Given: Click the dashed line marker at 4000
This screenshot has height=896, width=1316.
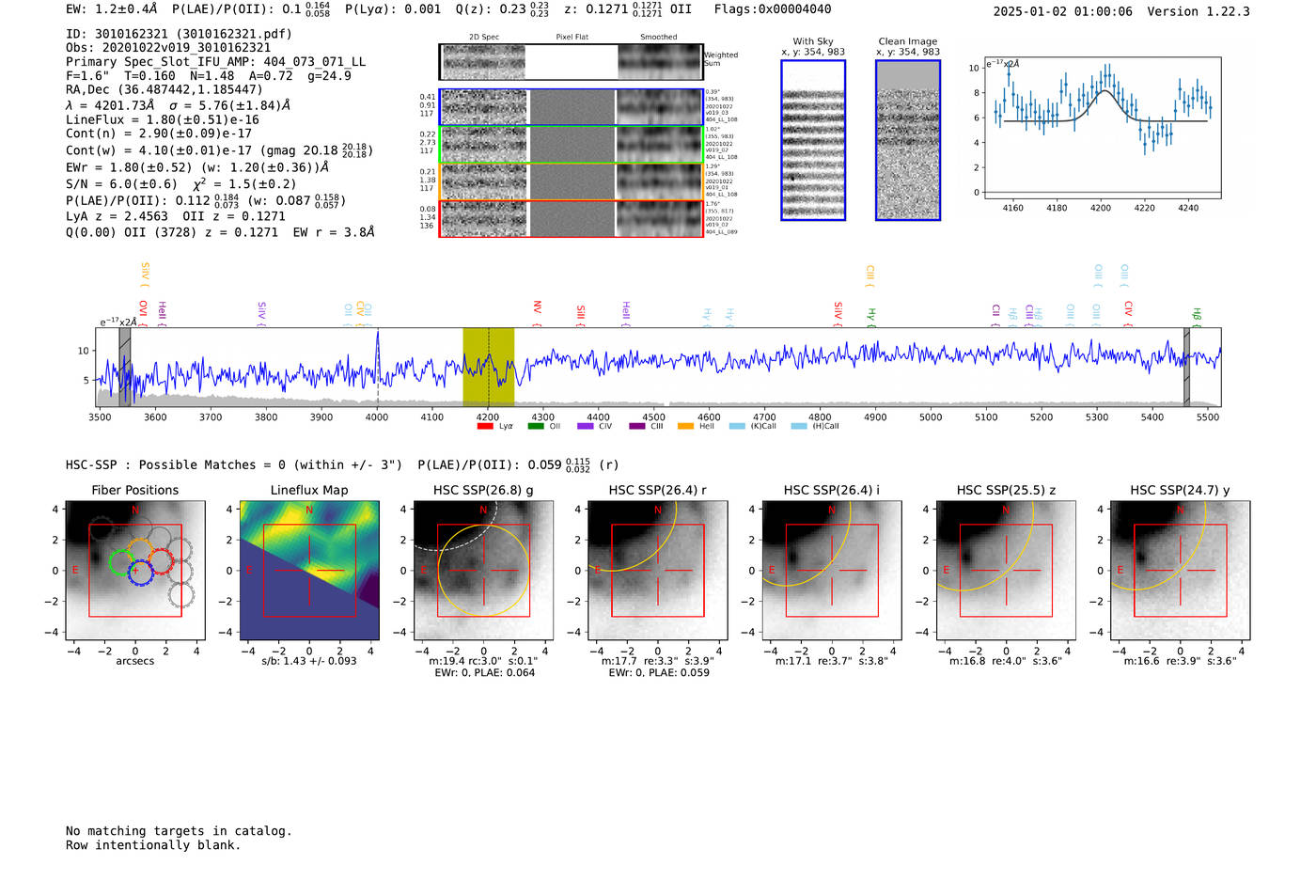Looking at the screenshot, I should [378, 368].
